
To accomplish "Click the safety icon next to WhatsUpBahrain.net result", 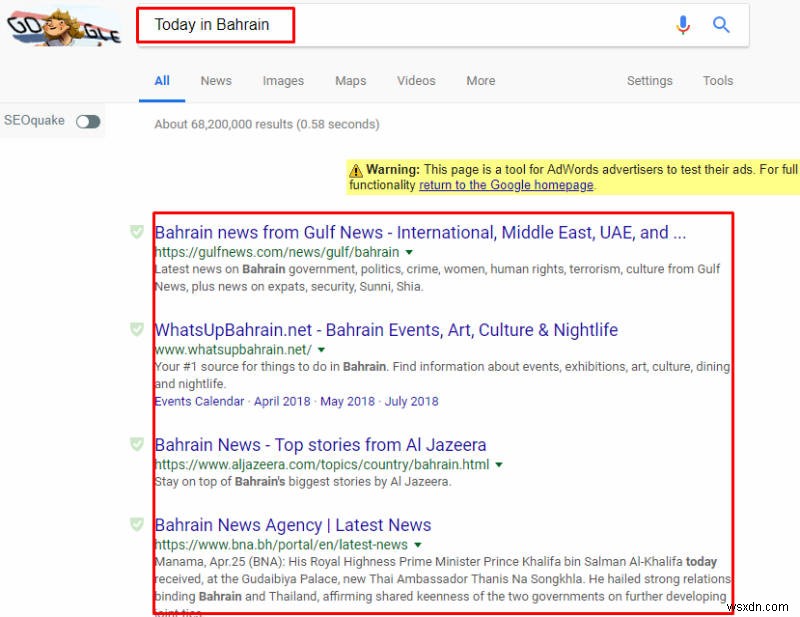I will pos(135,331).
